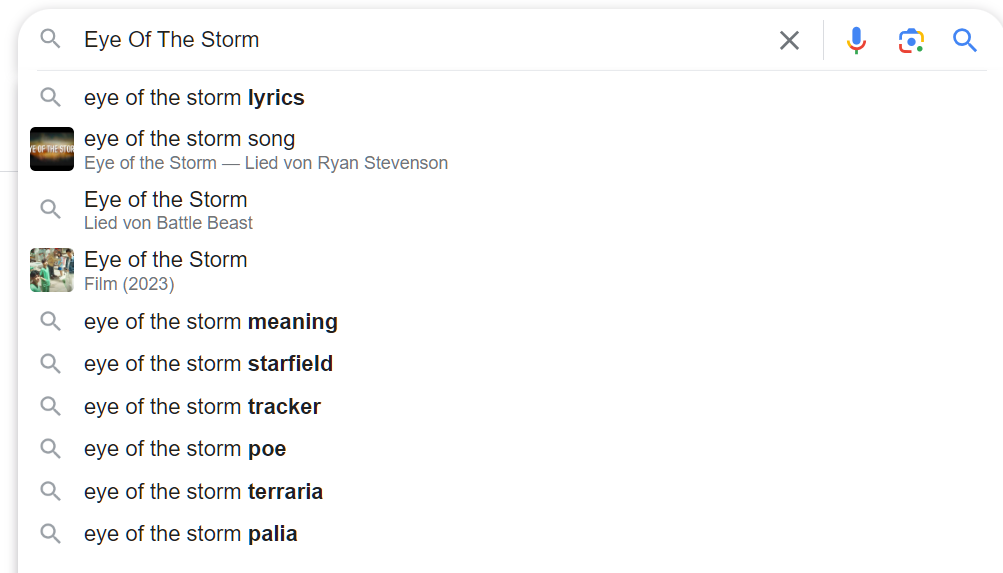
Task: Click magnifier icon beside lyrics suggestion
Action: [51, 97]
